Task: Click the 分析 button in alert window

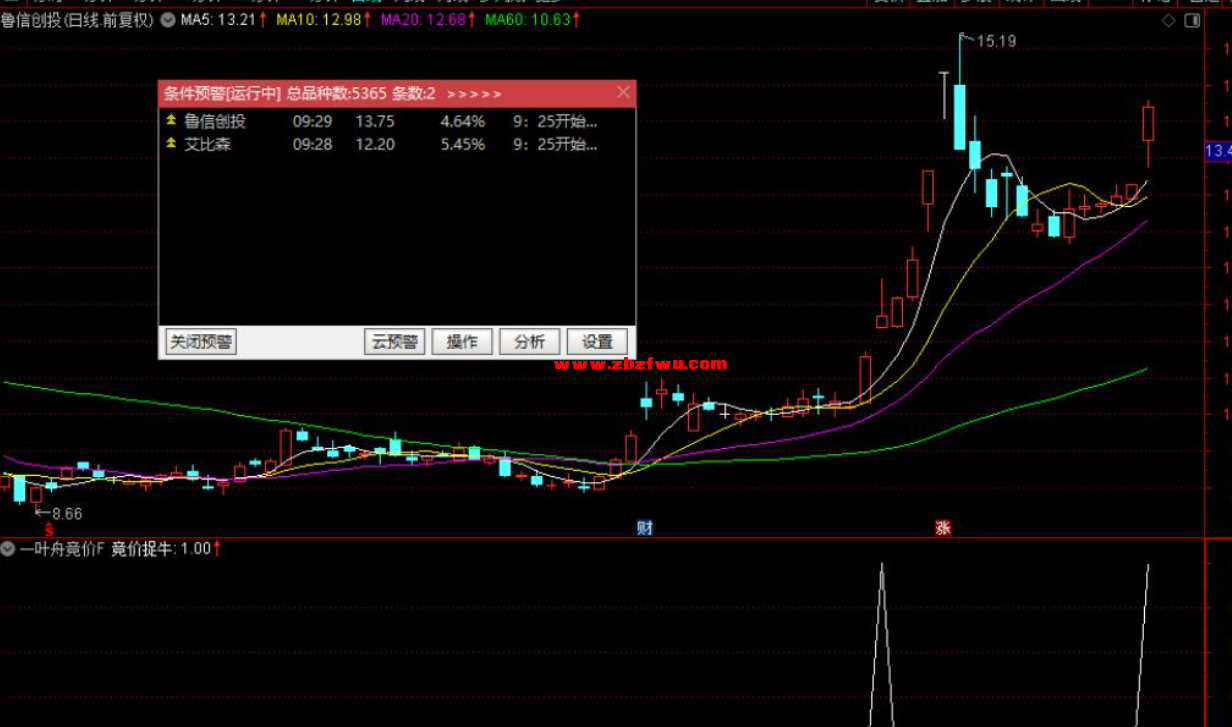Action: [x=530, y=342]
